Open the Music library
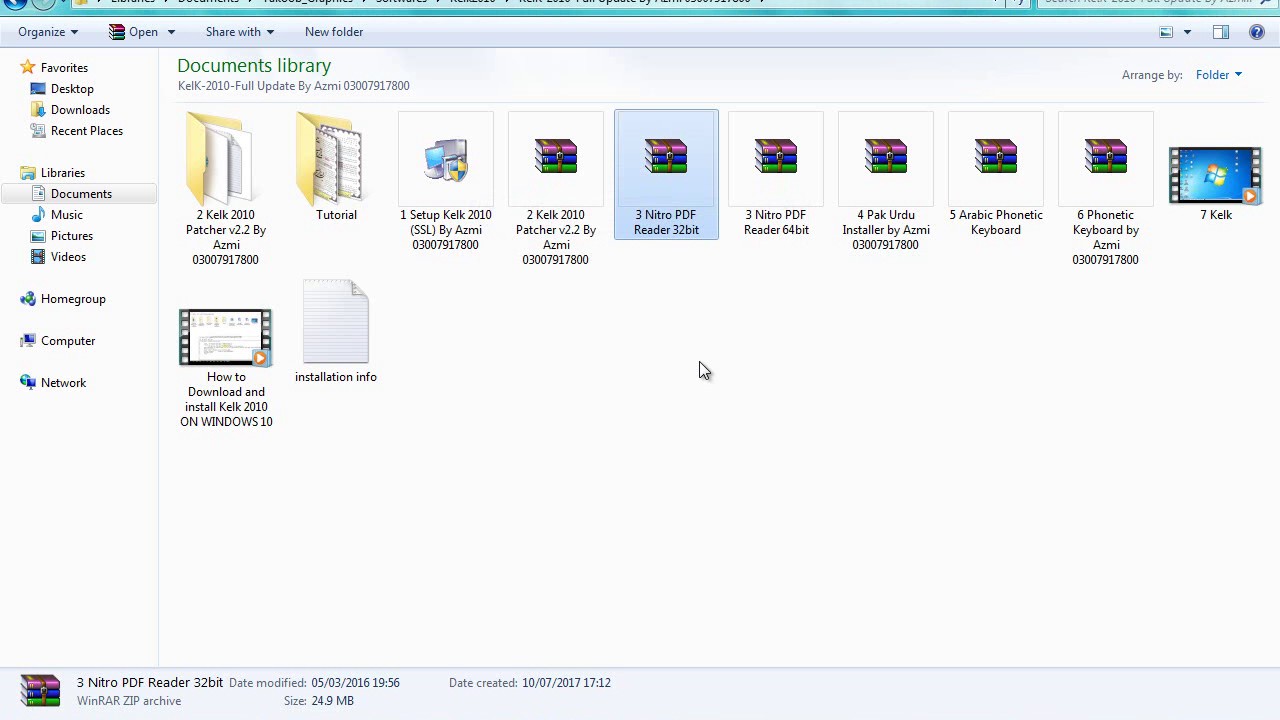Viewport: 1280px width, 720px height. click(66, 215)
